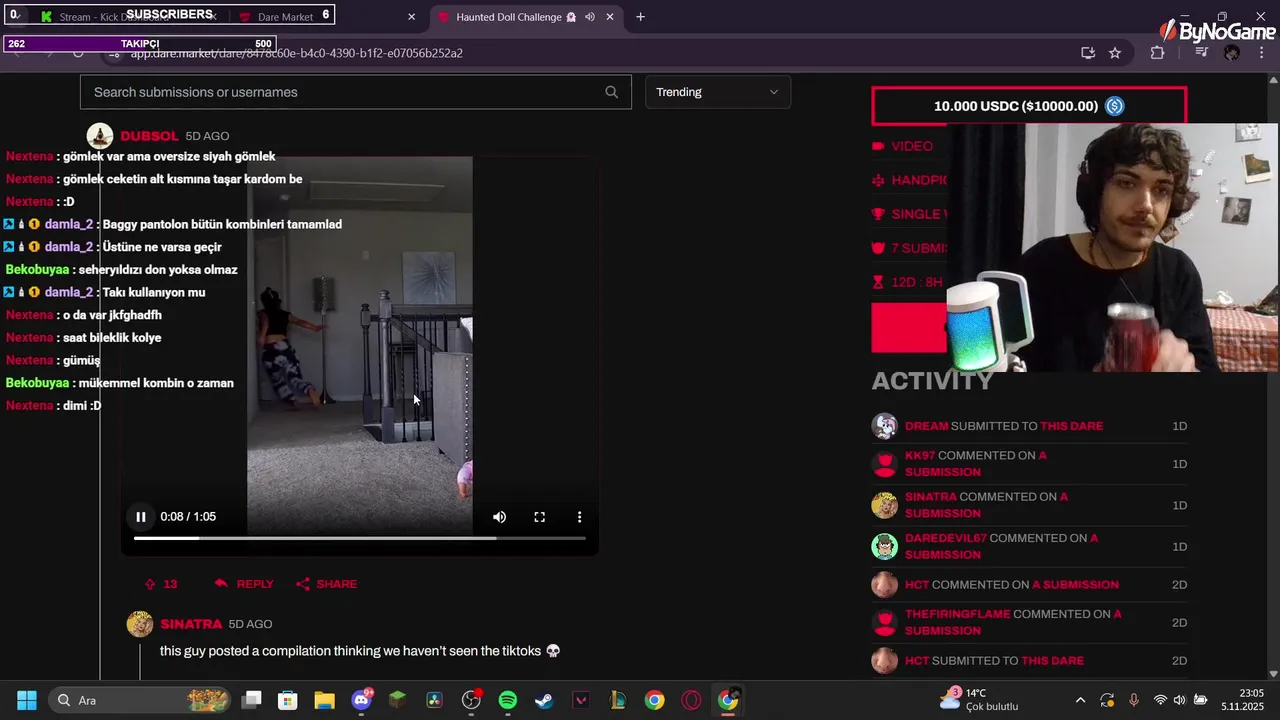This screenshot has height=720, width=1280.
Task: Bookmark this page with the star icon
Action: click(1115, 53)
